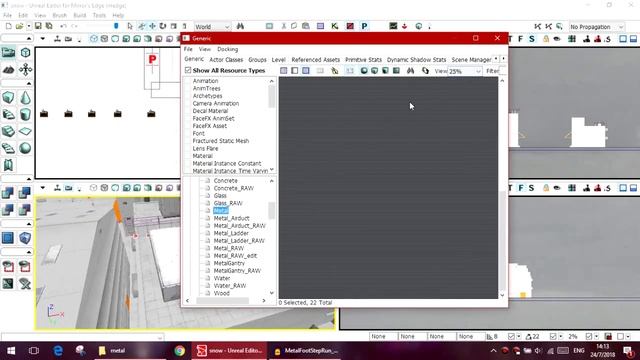
Task: Toggle the scale snap checkbox beside 2%
Action: coord(589,336)
